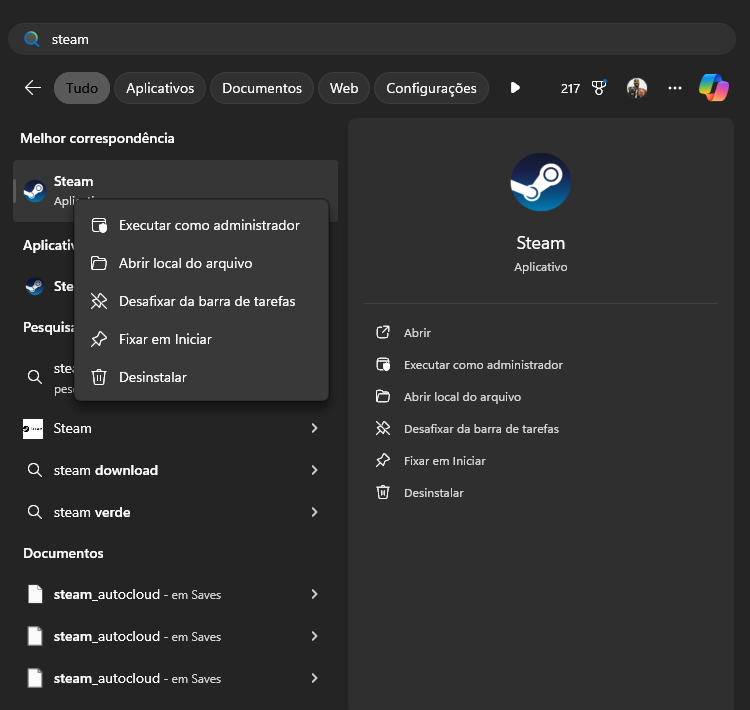Click the open-external icon beside Abrir
The height and width of the screenshot is (710, 750).
coord(383,332)
